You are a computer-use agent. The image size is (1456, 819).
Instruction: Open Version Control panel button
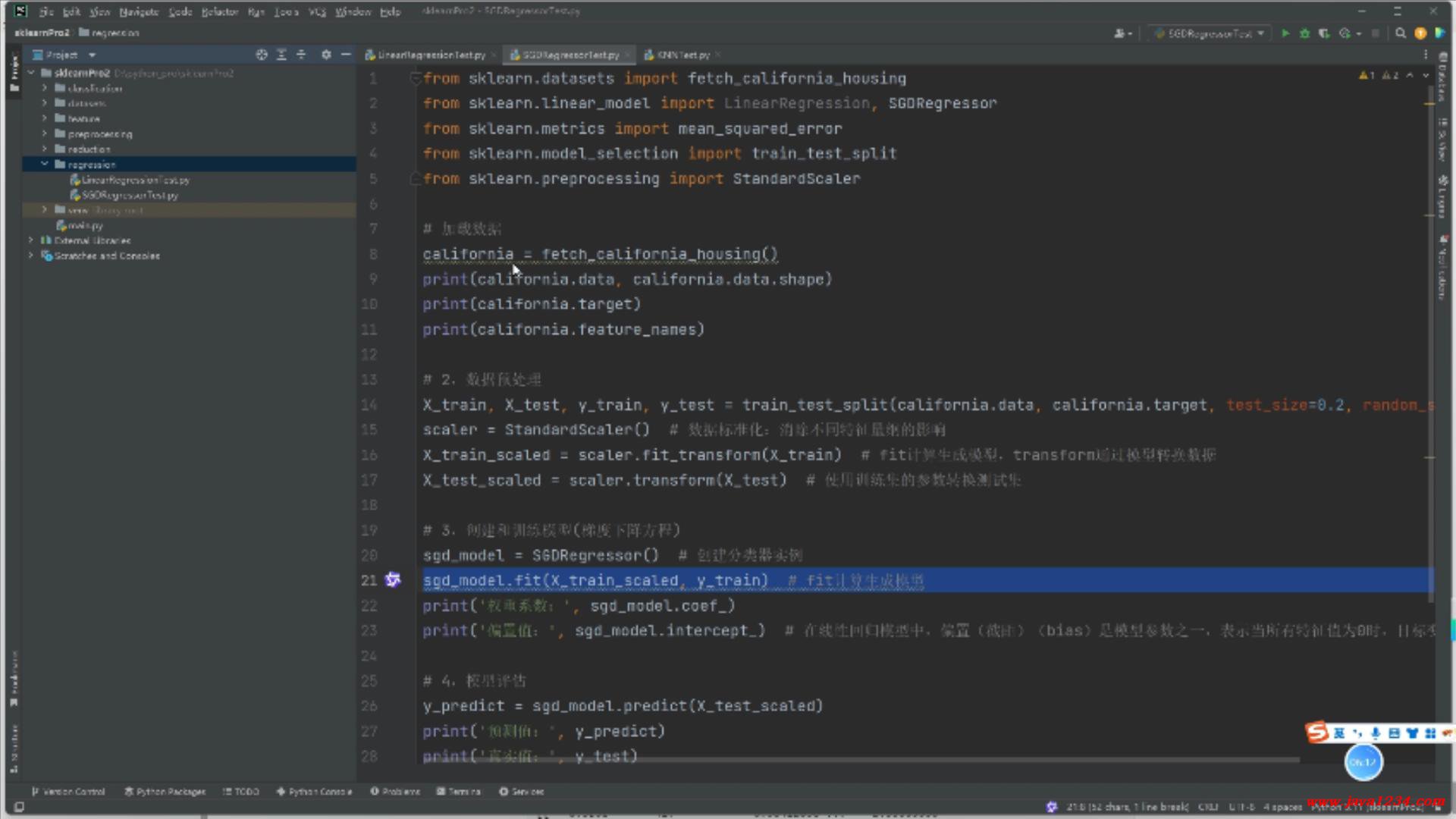tap(68, 791)
